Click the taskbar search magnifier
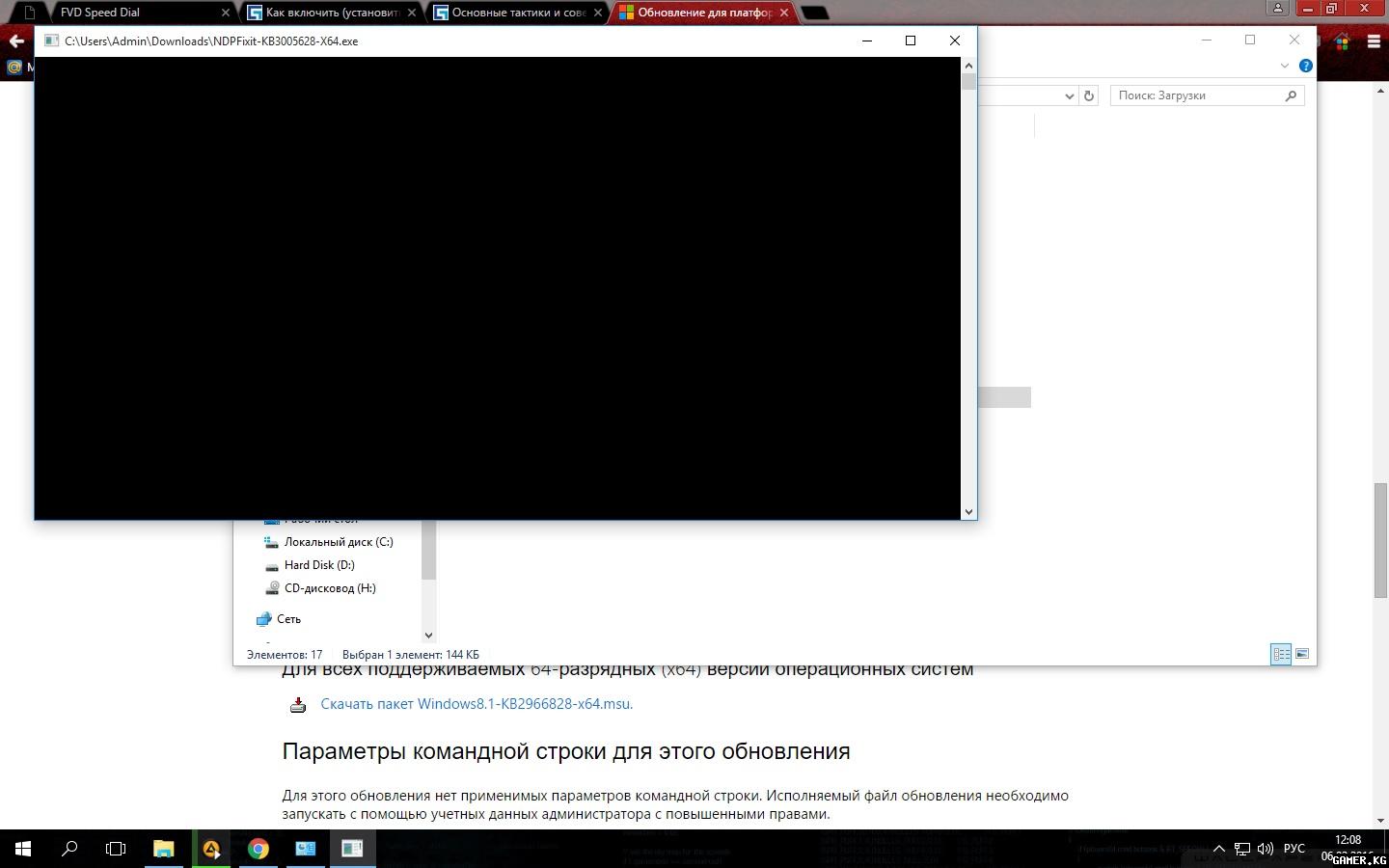Viewport: 1389px width, 868px height. pos(69,849)
